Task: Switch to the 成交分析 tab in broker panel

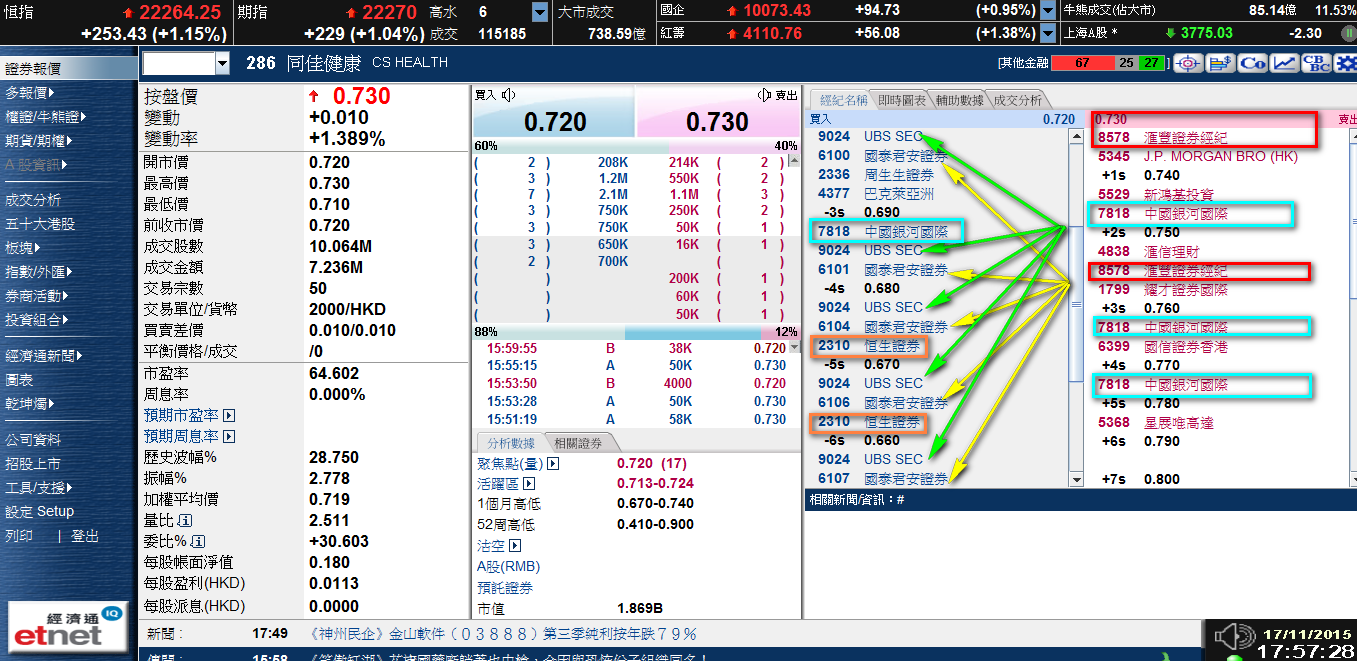Action: point(1017,100)
